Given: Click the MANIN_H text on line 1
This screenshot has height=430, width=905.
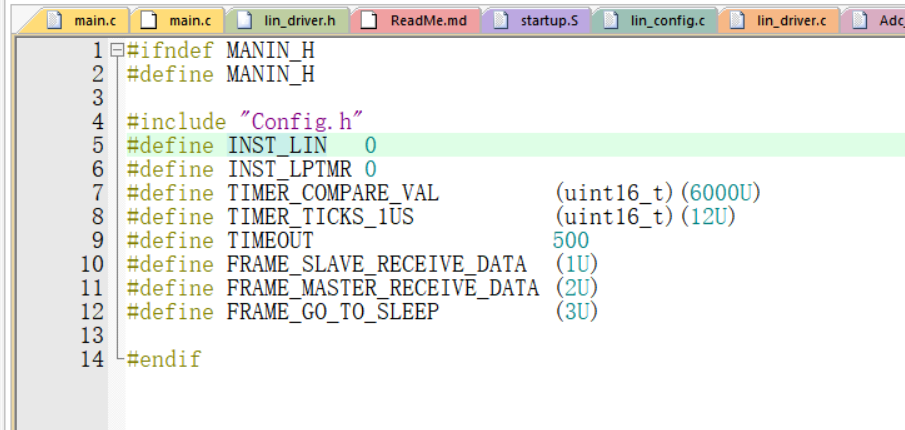Looking at the screenshot, I should (x=270, y=51).
